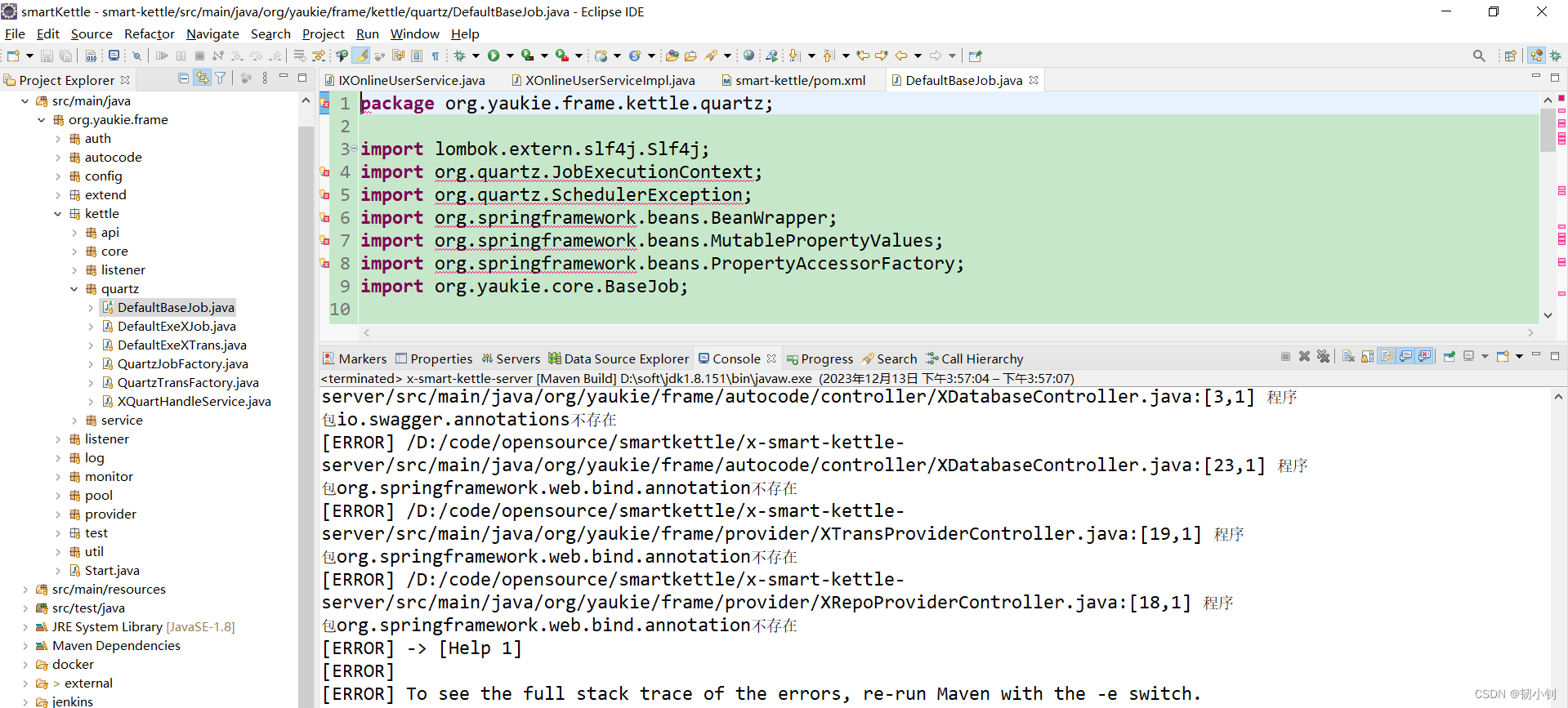1568x708 pixels.
Task: Open Project Explorer View Menu dots
Action: click(x=265, y=78)
